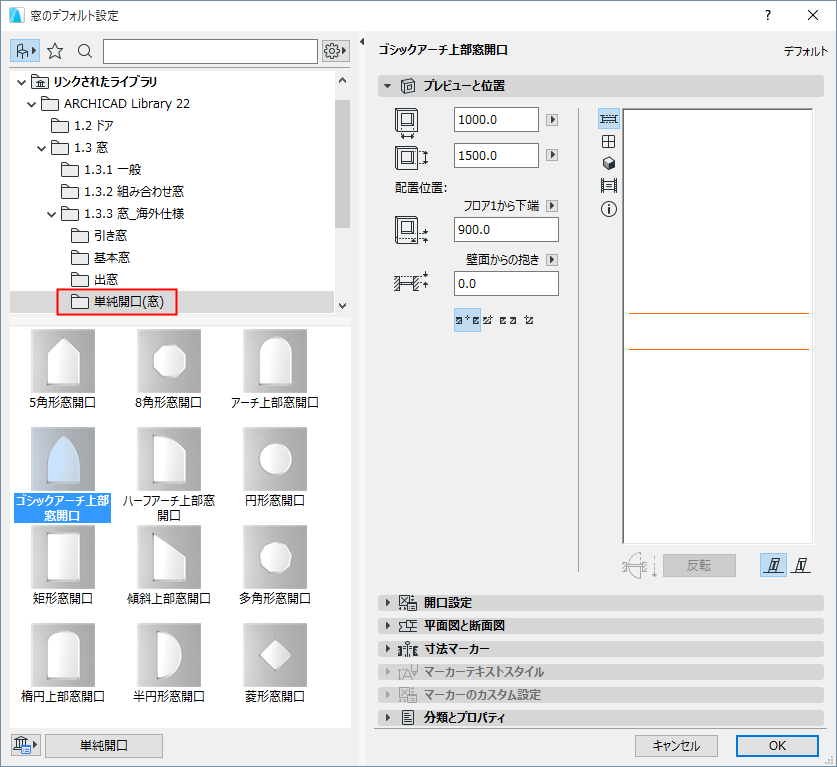Collapse the 1.3 窓 folder
Image resolution: width=837 pixels, height=767 pixels.
[42, 148]
